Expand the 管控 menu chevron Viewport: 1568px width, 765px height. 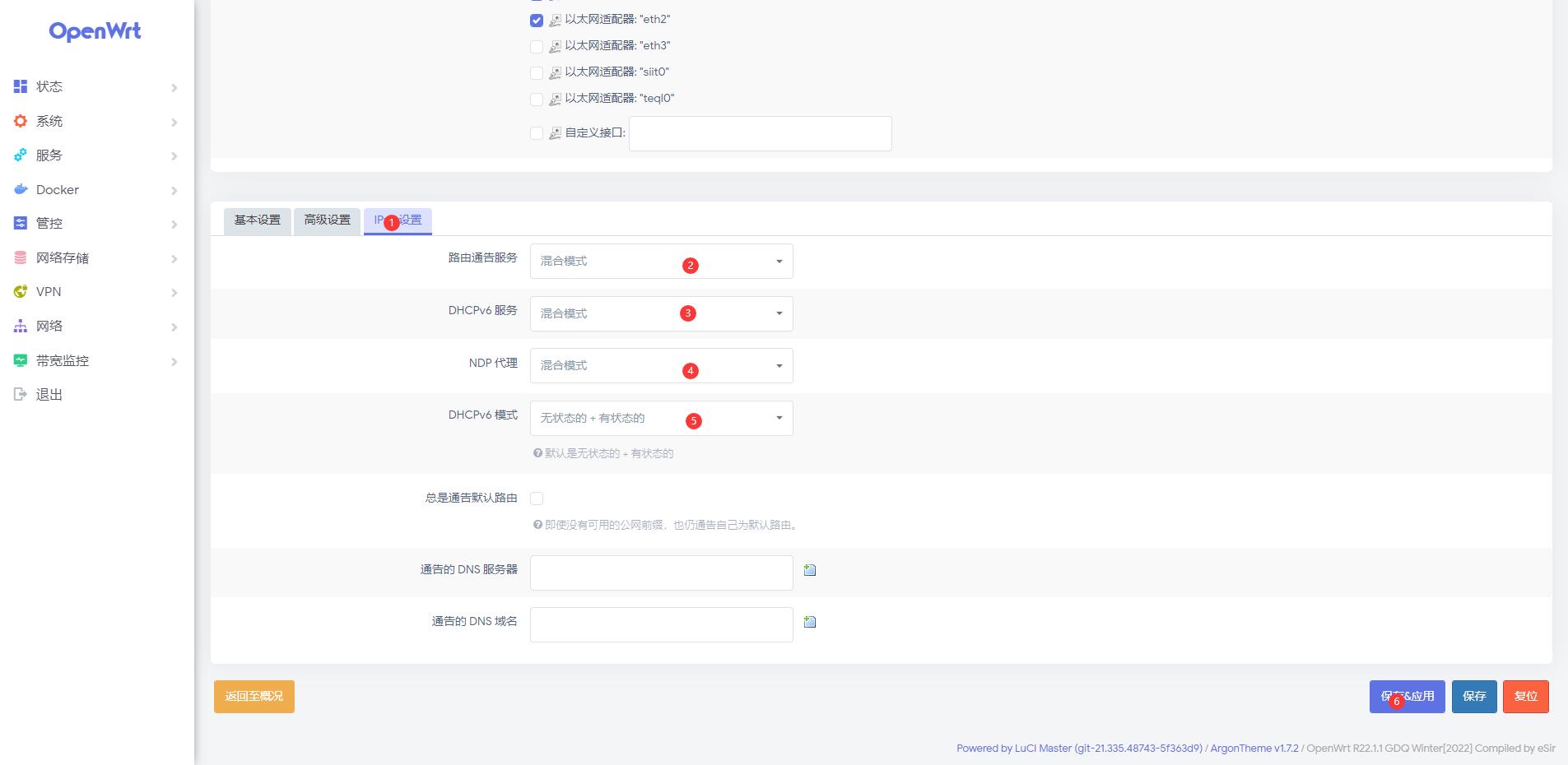[174, 224]
